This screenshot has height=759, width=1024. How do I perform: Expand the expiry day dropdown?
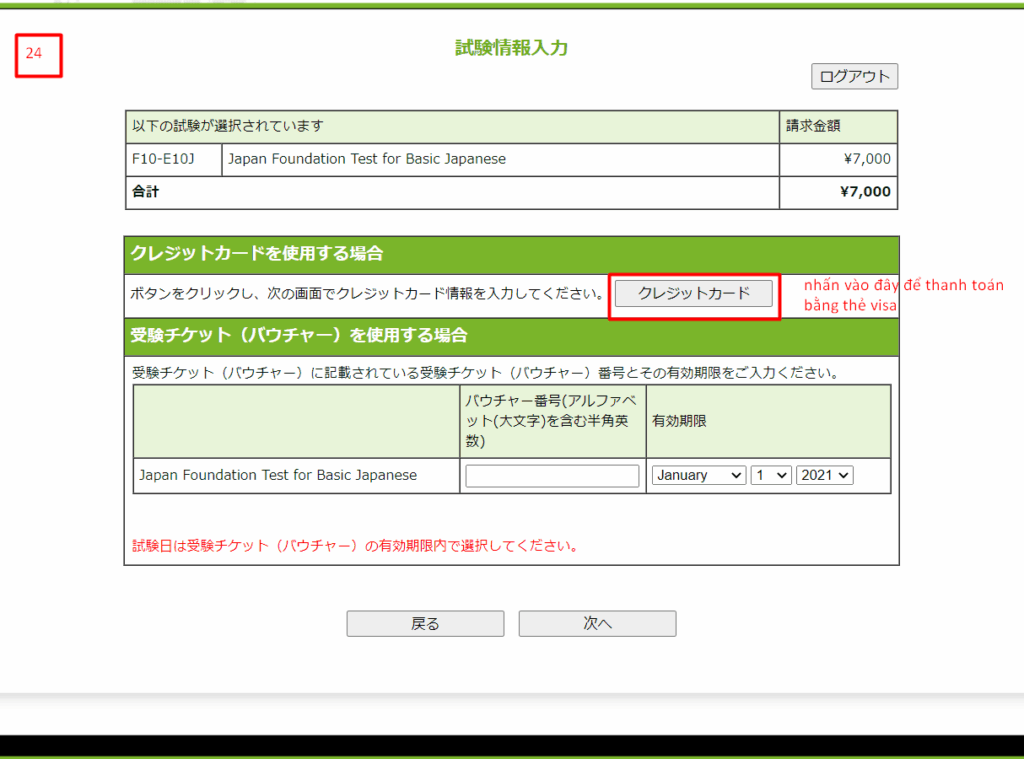770,476
